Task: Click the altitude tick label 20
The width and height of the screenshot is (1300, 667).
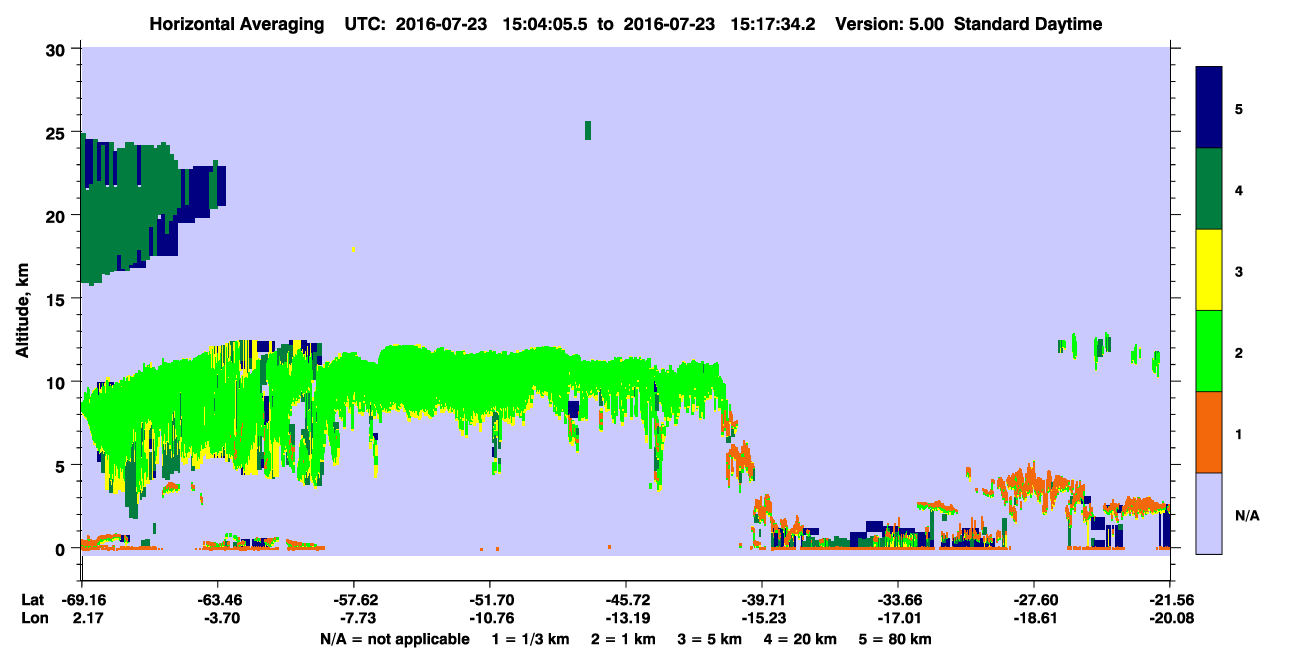Action: [x=58, y=215]
